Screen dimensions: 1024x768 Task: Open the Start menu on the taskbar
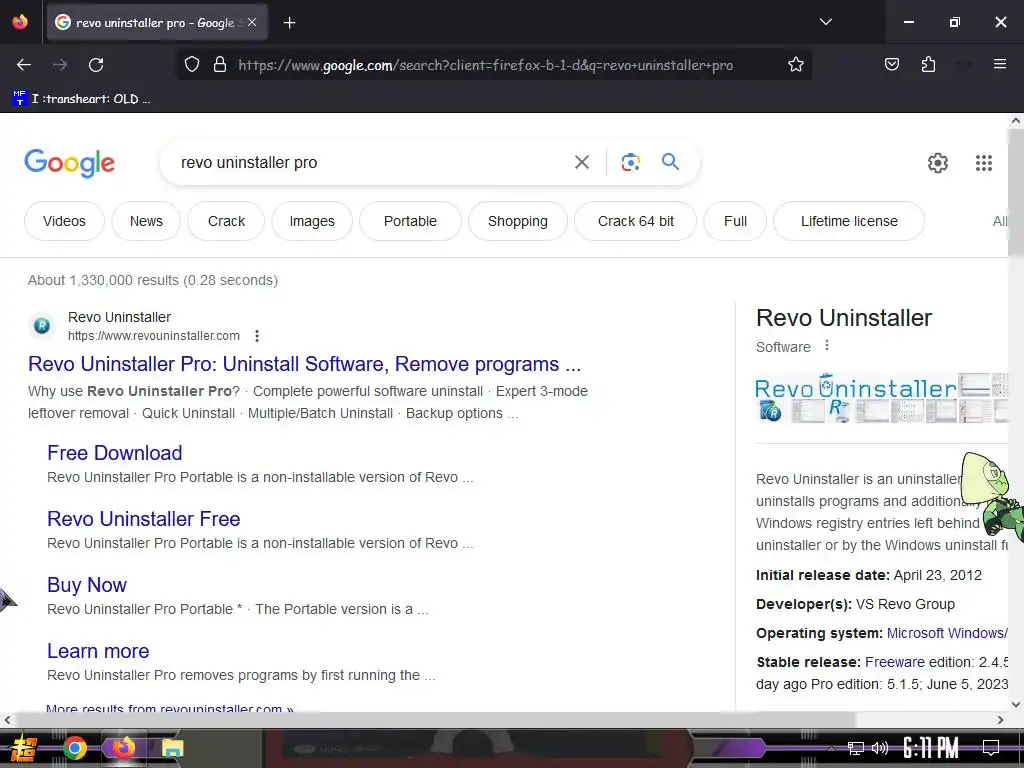click(x=23, y=748)
